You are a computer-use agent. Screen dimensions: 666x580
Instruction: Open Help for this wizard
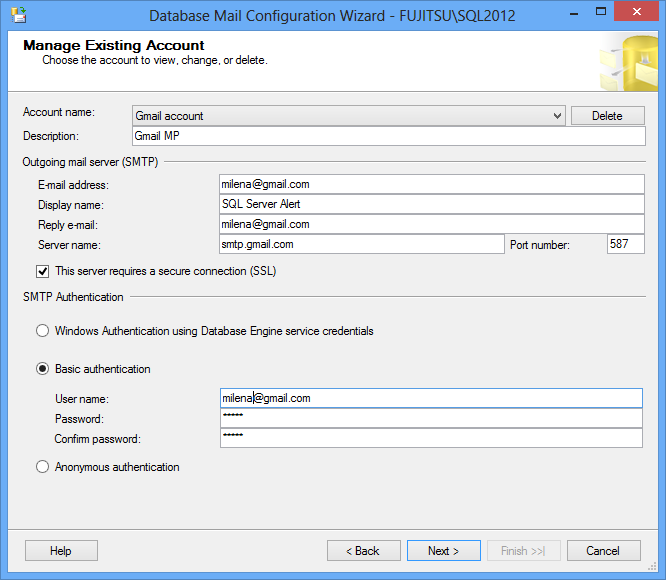[x=61, y=551]
